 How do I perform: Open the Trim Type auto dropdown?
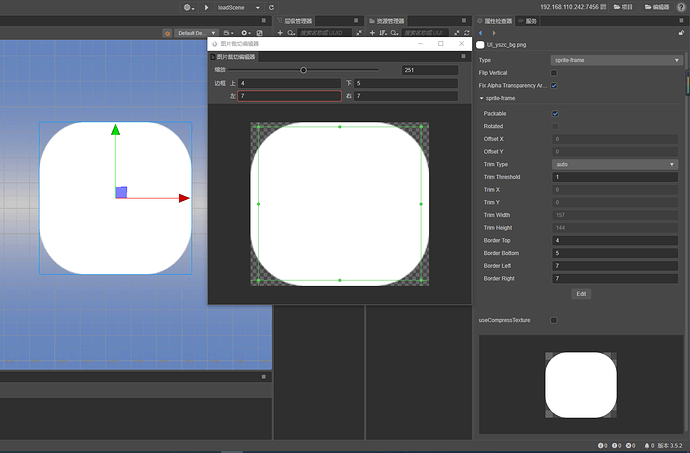tap(615, 164)
